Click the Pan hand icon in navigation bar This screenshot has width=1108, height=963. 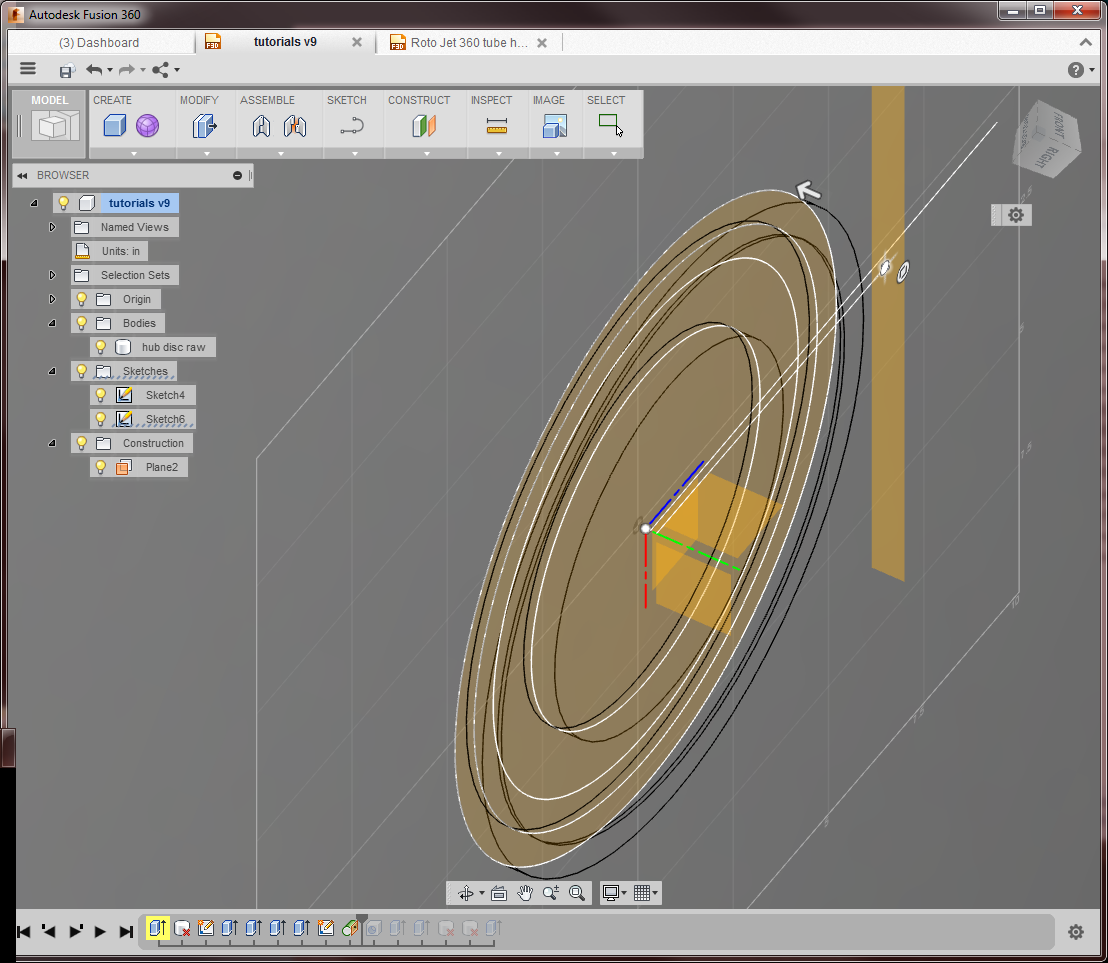(524, 893)
